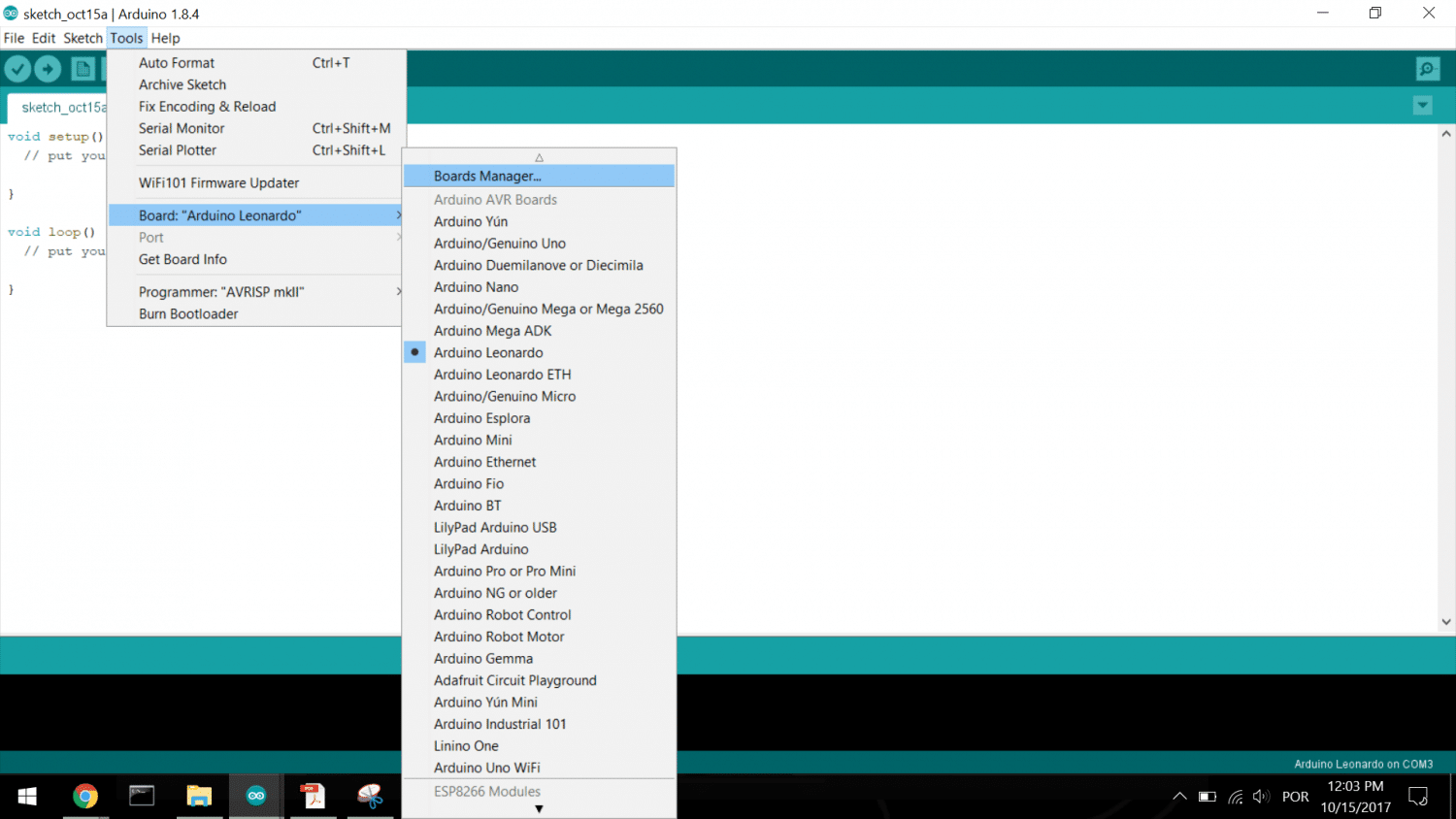Viewport: 1456px width, 819px height.
Task: Click Get Board Info
Action: (182, 259)
